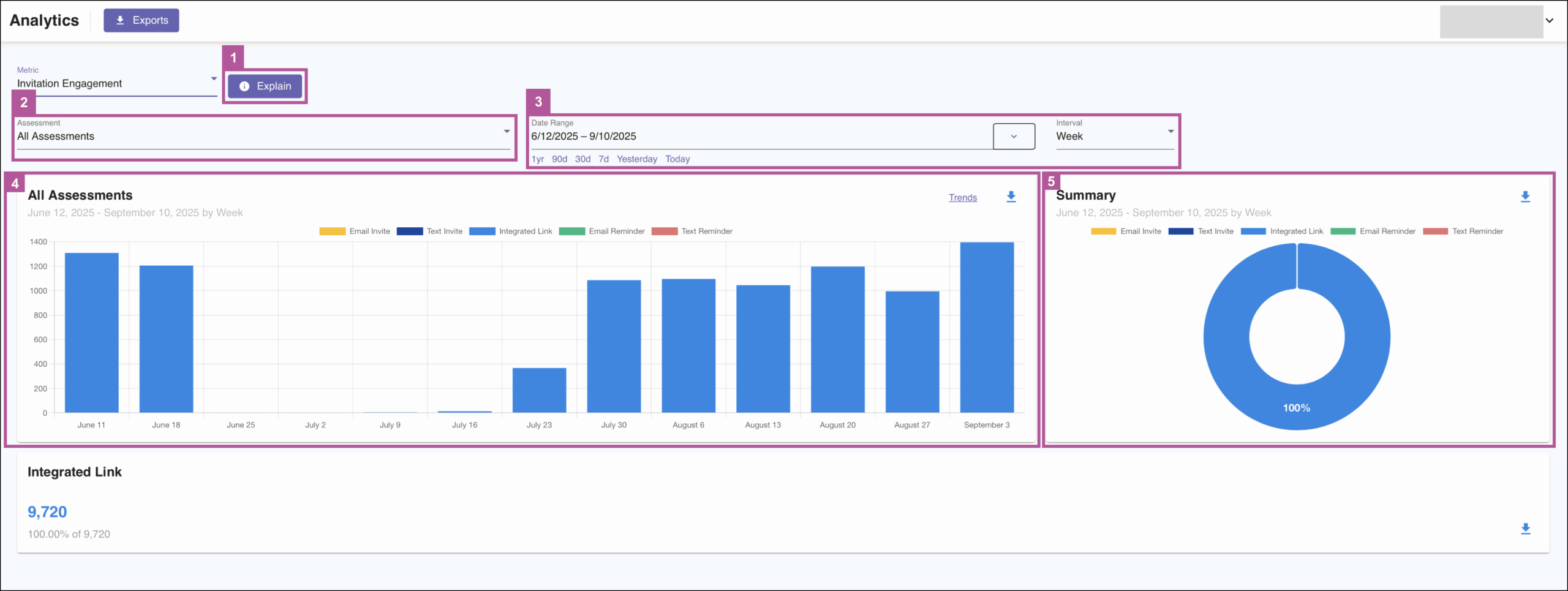Set date range to Yesterday
Image resolution: width=1568 pixels, height=591 pixels.
point(636,159)
